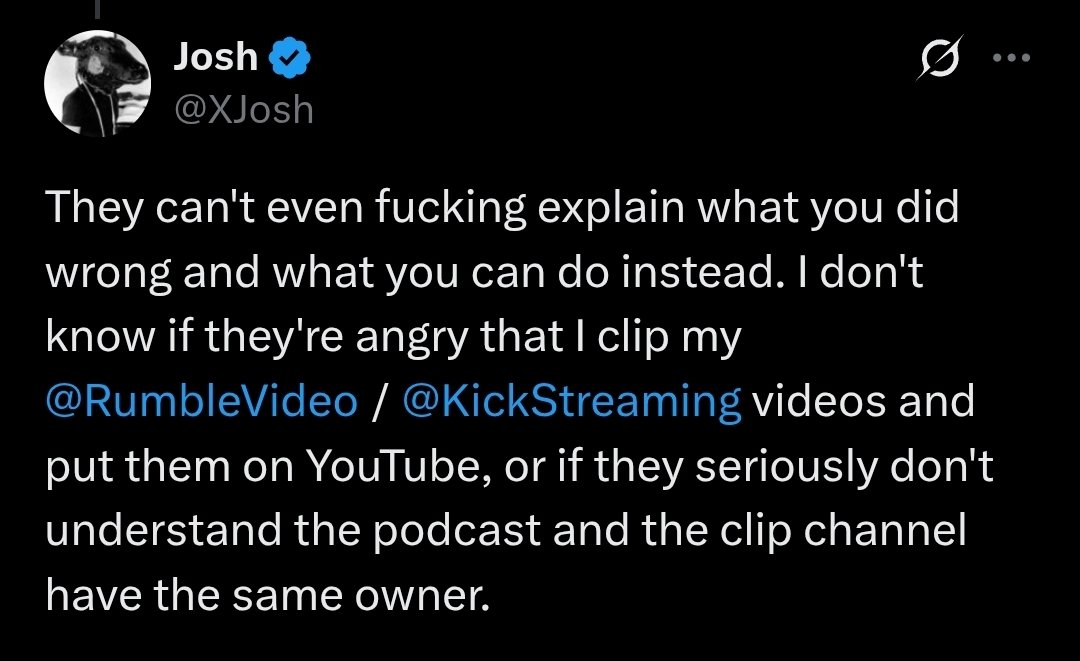Viewport: 1080px width, 661px height.
Task: Select the text "have the same owner."
Action: tap(269, 596)
